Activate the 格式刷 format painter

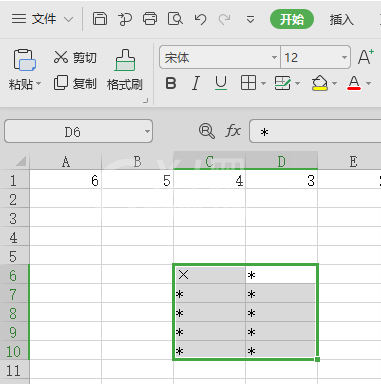click(x=125, y=70)
